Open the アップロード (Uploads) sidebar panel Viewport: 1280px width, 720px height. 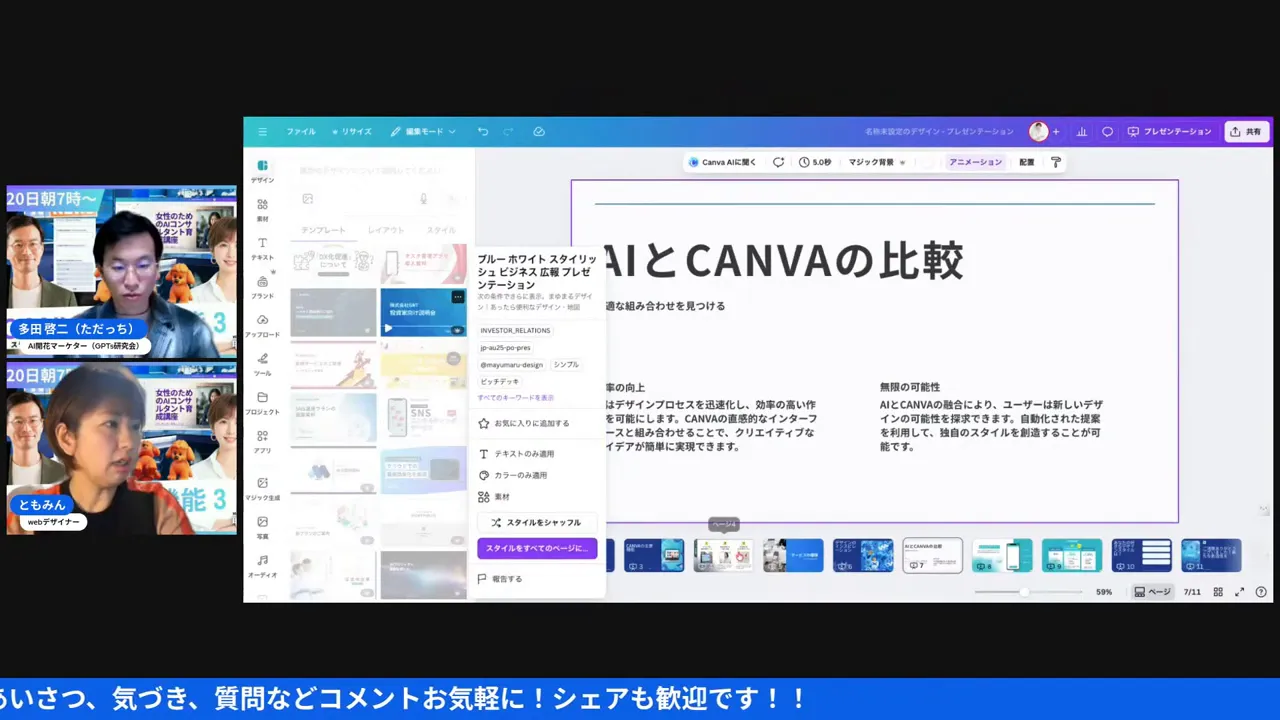[x=262, y=325]
